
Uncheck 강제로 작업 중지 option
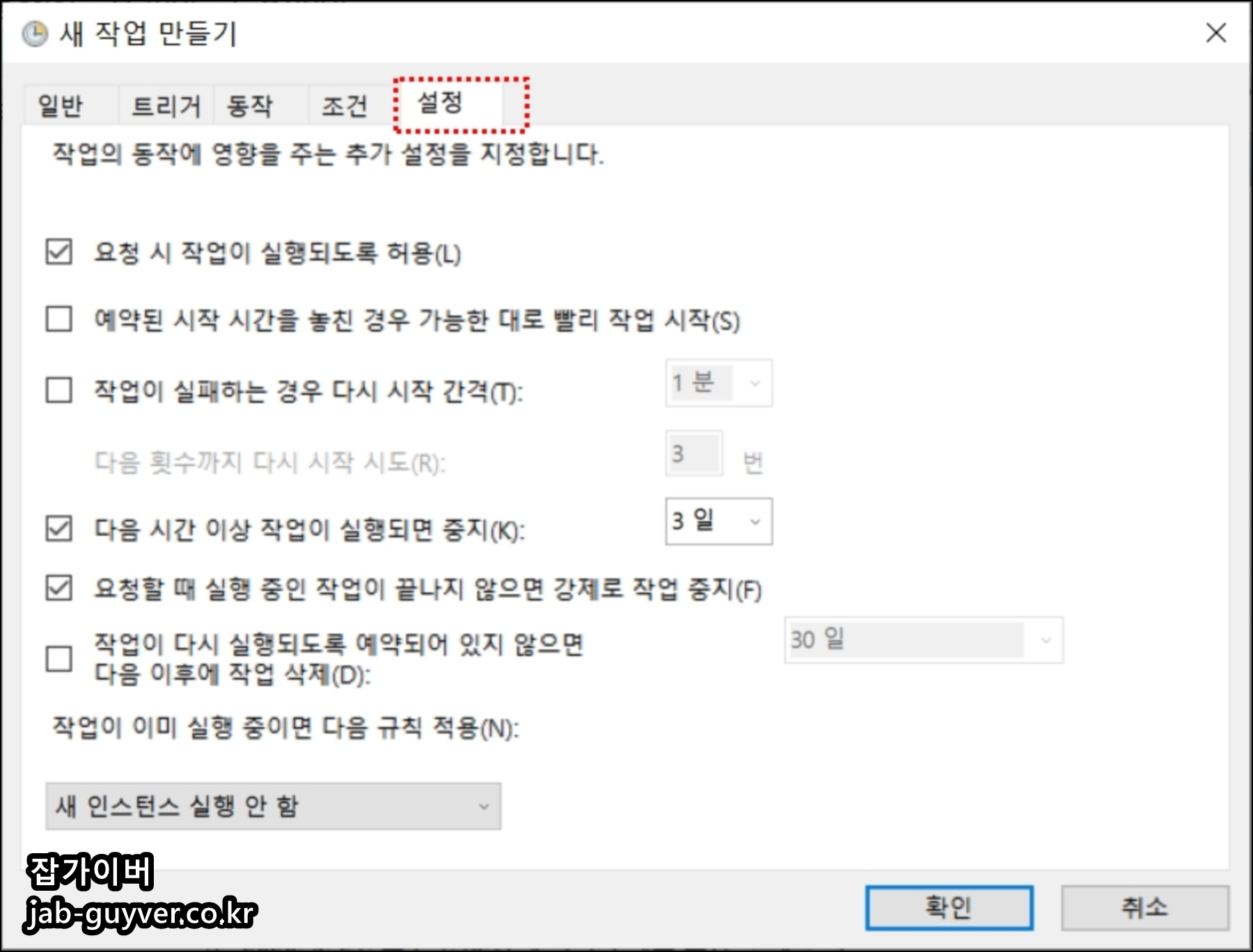59,588
